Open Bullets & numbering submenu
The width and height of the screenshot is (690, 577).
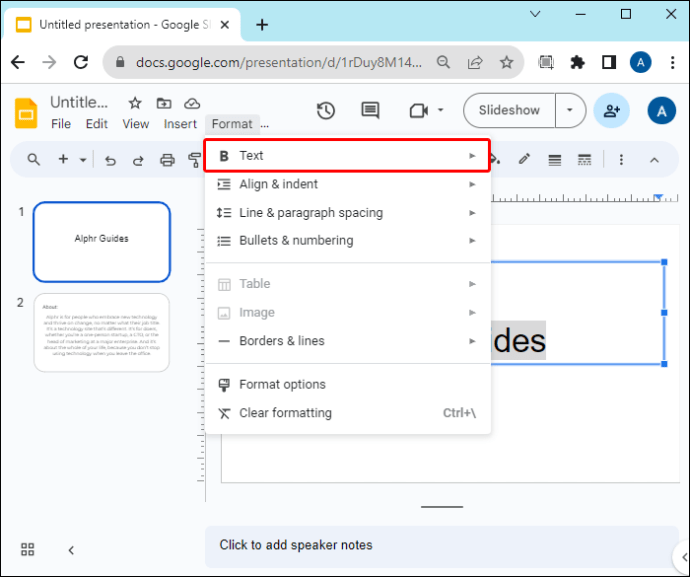click(x=347, y=241)
